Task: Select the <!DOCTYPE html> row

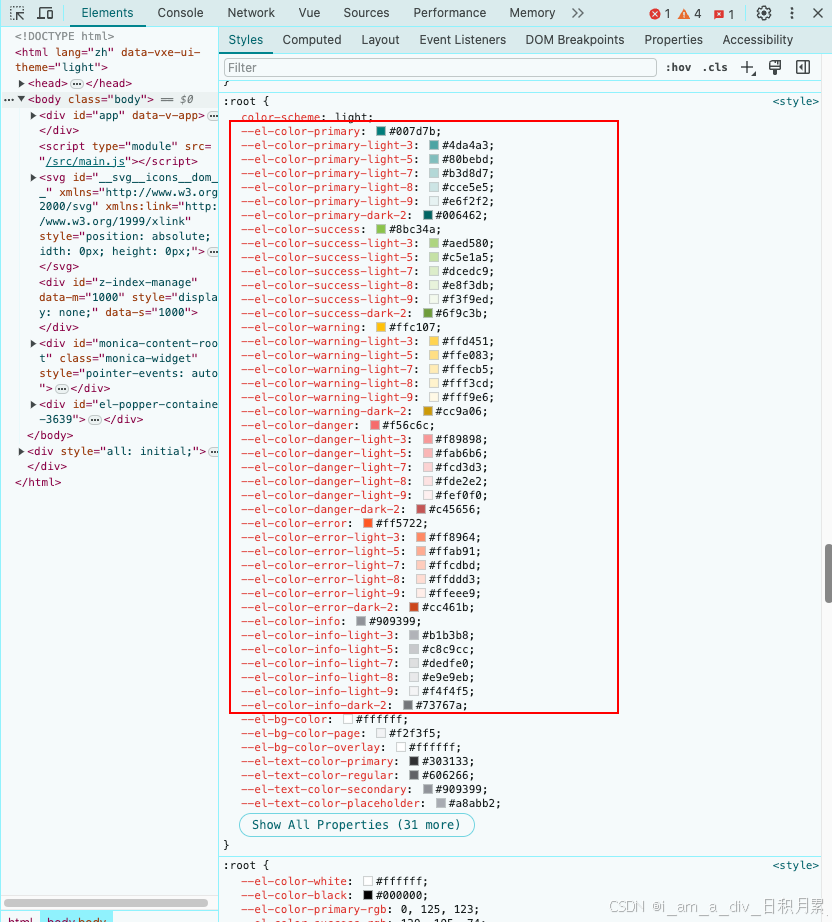Action: 64,36
